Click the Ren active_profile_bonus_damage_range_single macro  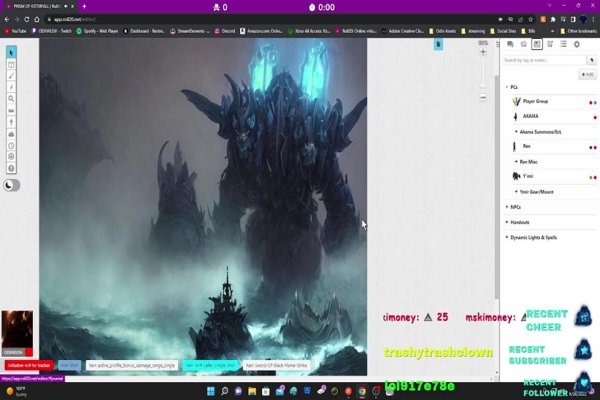(132, 365)
